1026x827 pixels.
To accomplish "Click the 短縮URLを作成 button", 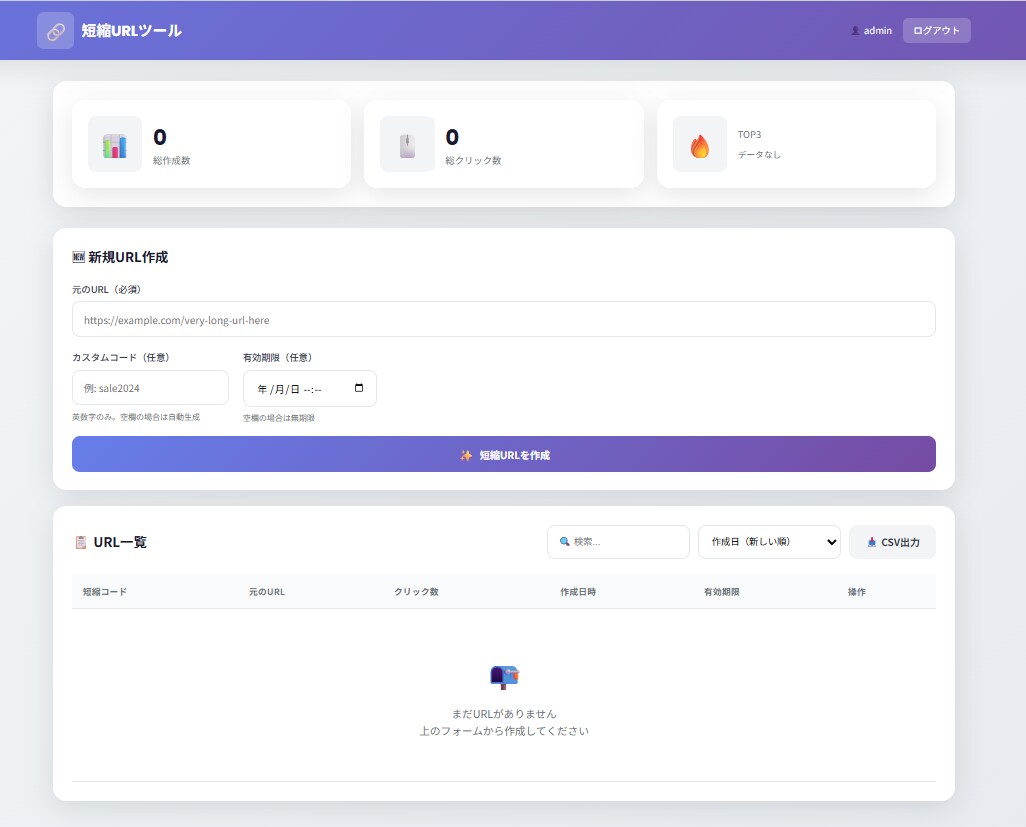I will [504, 454].
